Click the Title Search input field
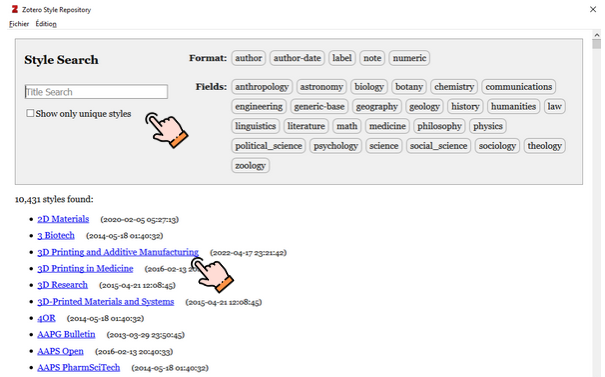 (96, 92)
